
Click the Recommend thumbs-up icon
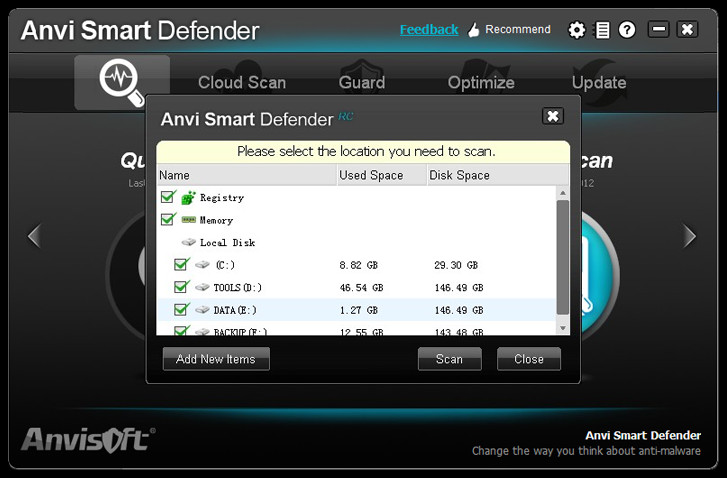click(x=473, y=30)
